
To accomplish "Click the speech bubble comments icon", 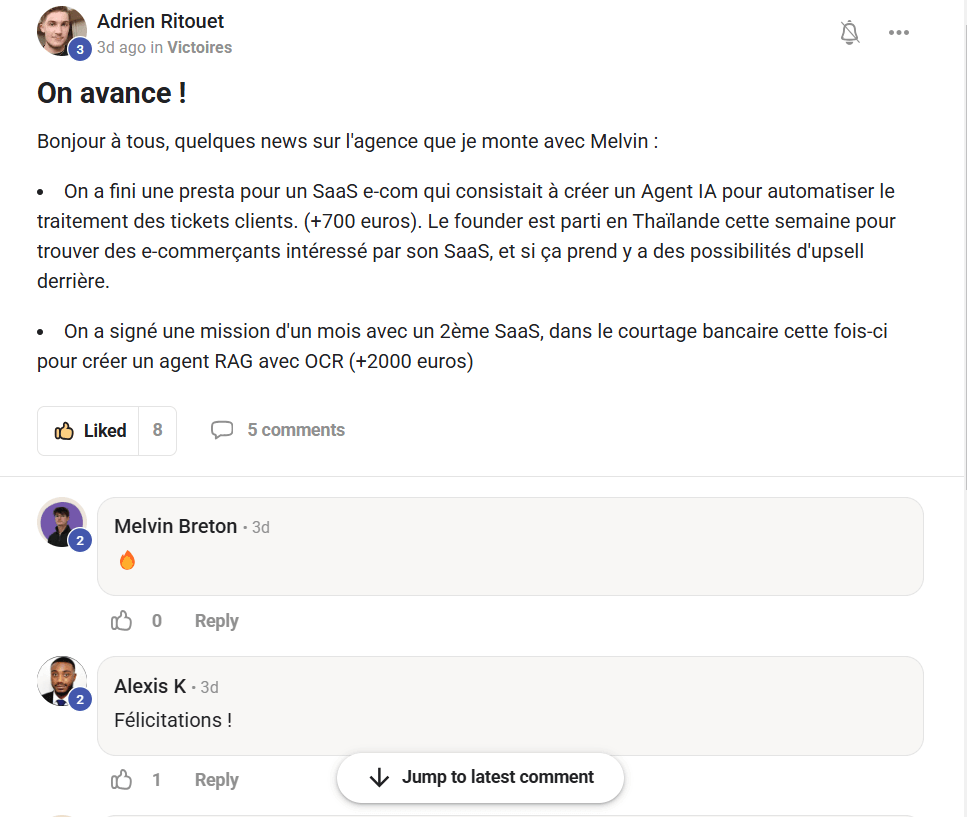I will click(222, 430).
